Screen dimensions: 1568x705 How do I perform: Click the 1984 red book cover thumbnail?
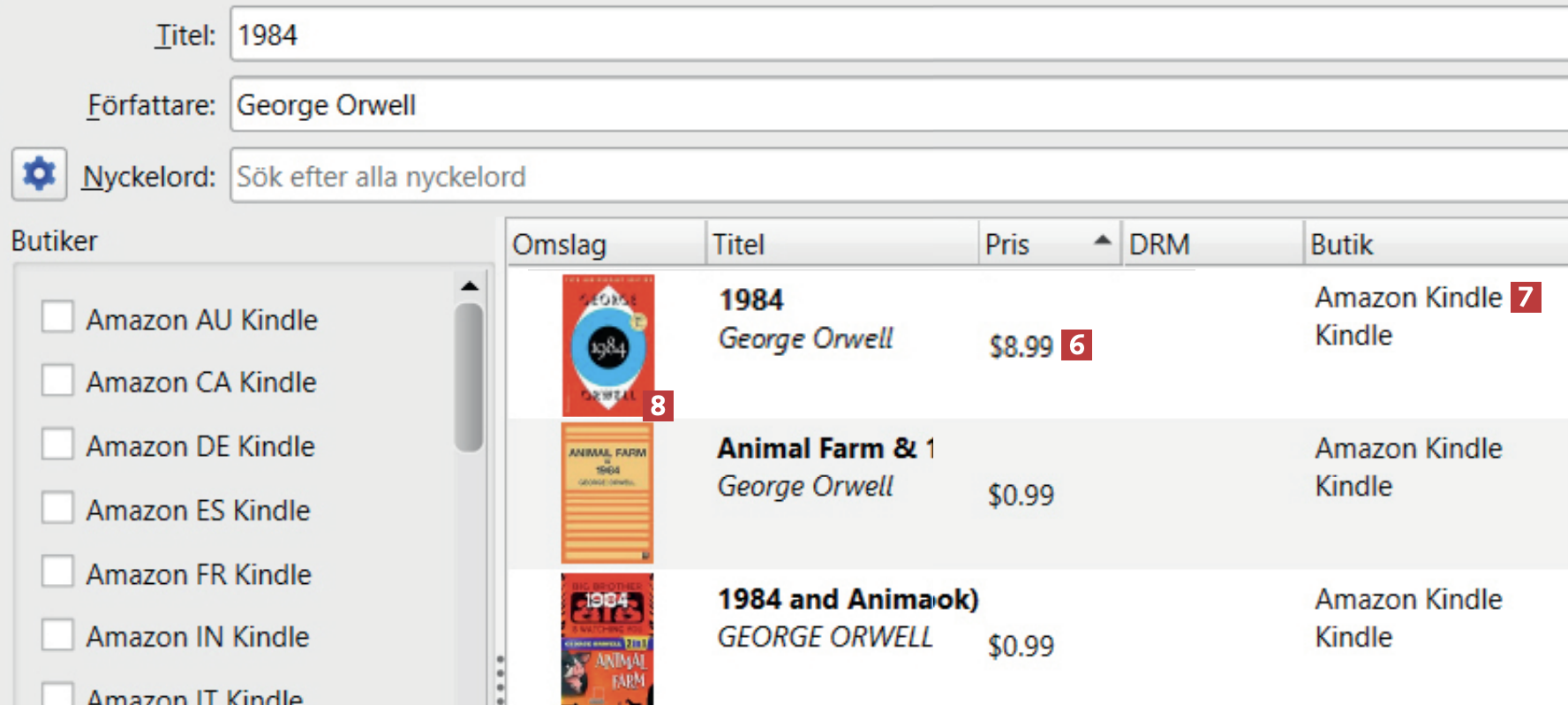(x=608, y=345)
